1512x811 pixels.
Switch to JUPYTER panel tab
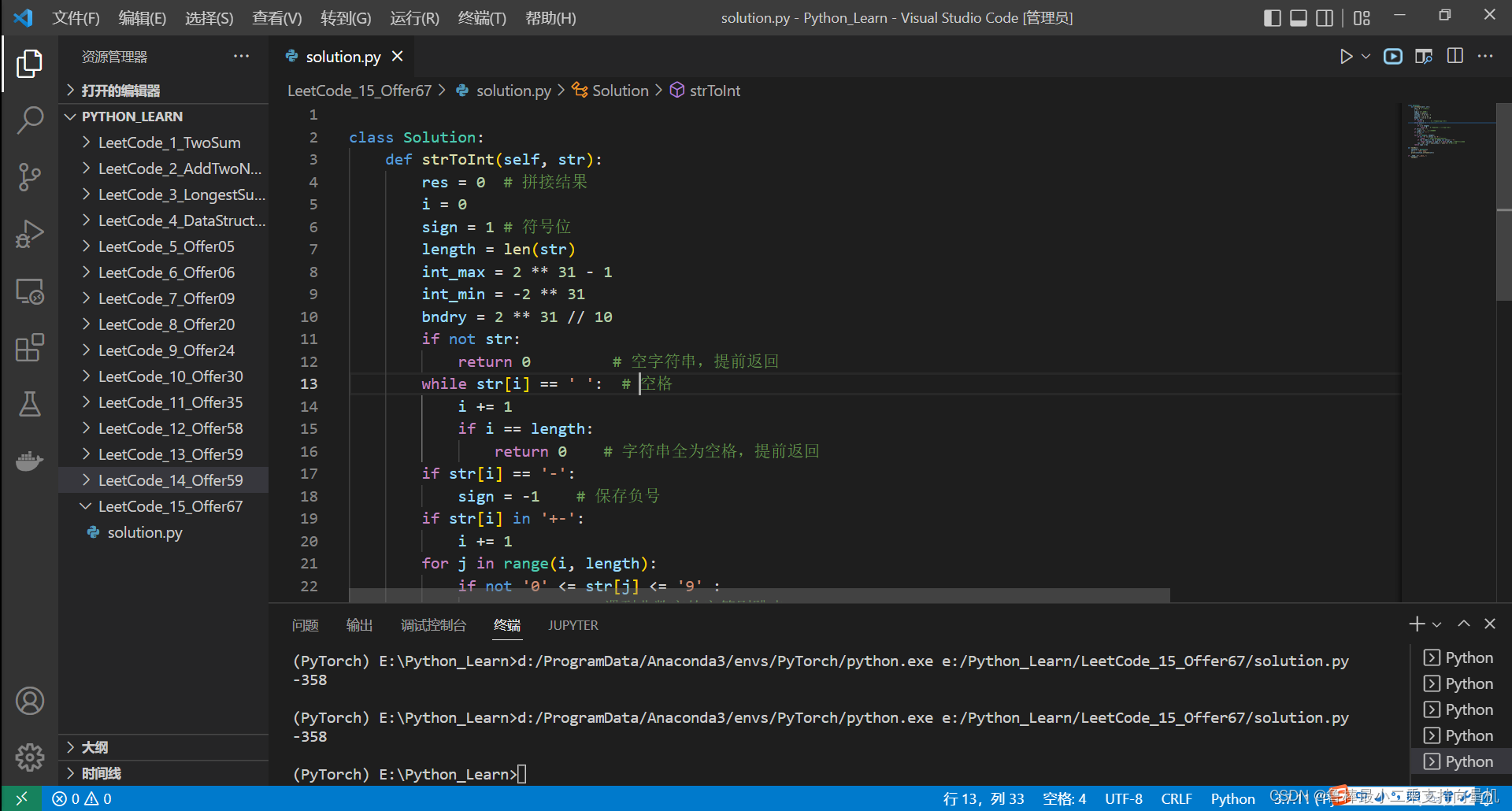(x=573, y=625)
